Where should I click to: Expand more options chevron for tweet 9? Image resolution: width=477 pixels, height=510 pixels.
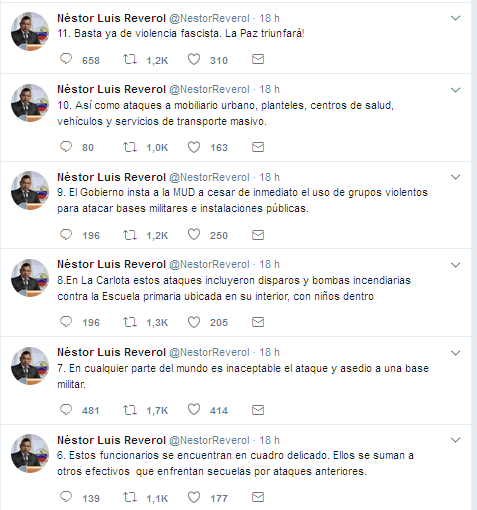[455, 177]
